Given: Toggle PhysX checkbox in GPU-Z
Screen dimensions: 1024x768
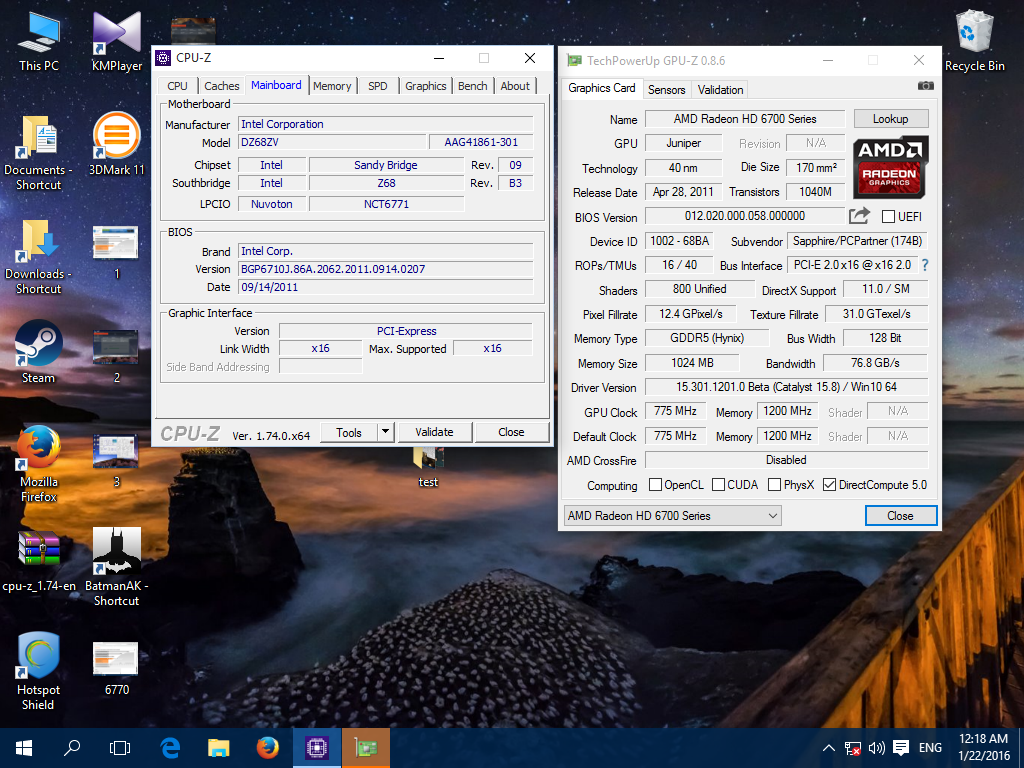Looking at the screenshot, I should click(775, 485).
